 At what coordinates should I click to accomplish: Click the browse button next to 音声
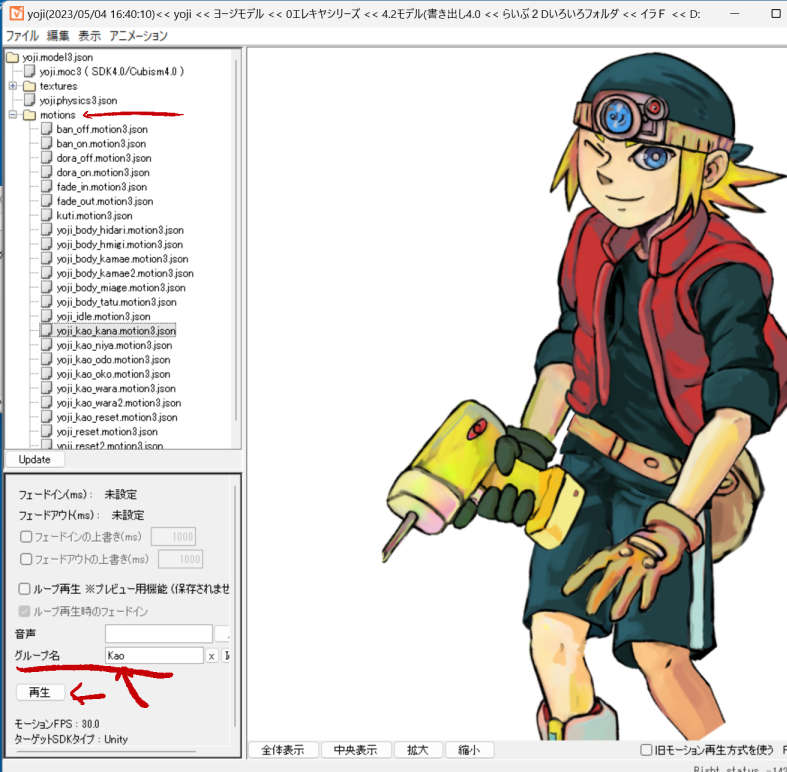[x=222, y=633]
